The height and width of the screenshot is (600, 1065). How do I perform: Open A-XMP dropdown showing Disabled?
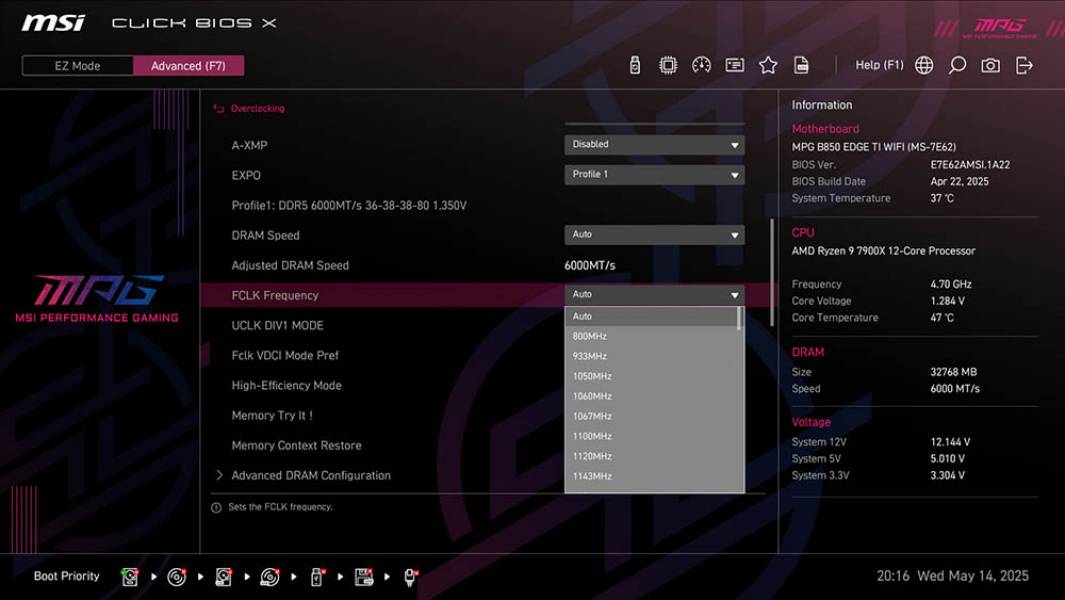click(654, 145)
